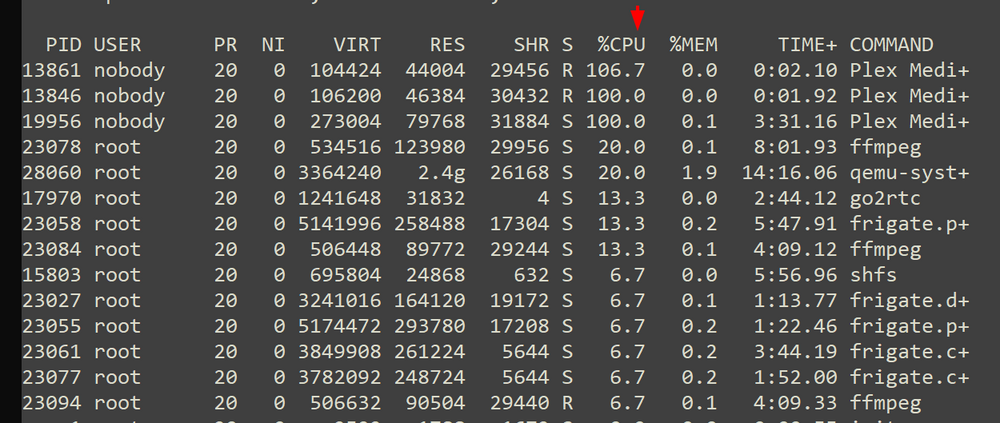The width and height of the screenshot is (1000, 423).
Task: Select the USER column header
Action: tap(117, 45)
